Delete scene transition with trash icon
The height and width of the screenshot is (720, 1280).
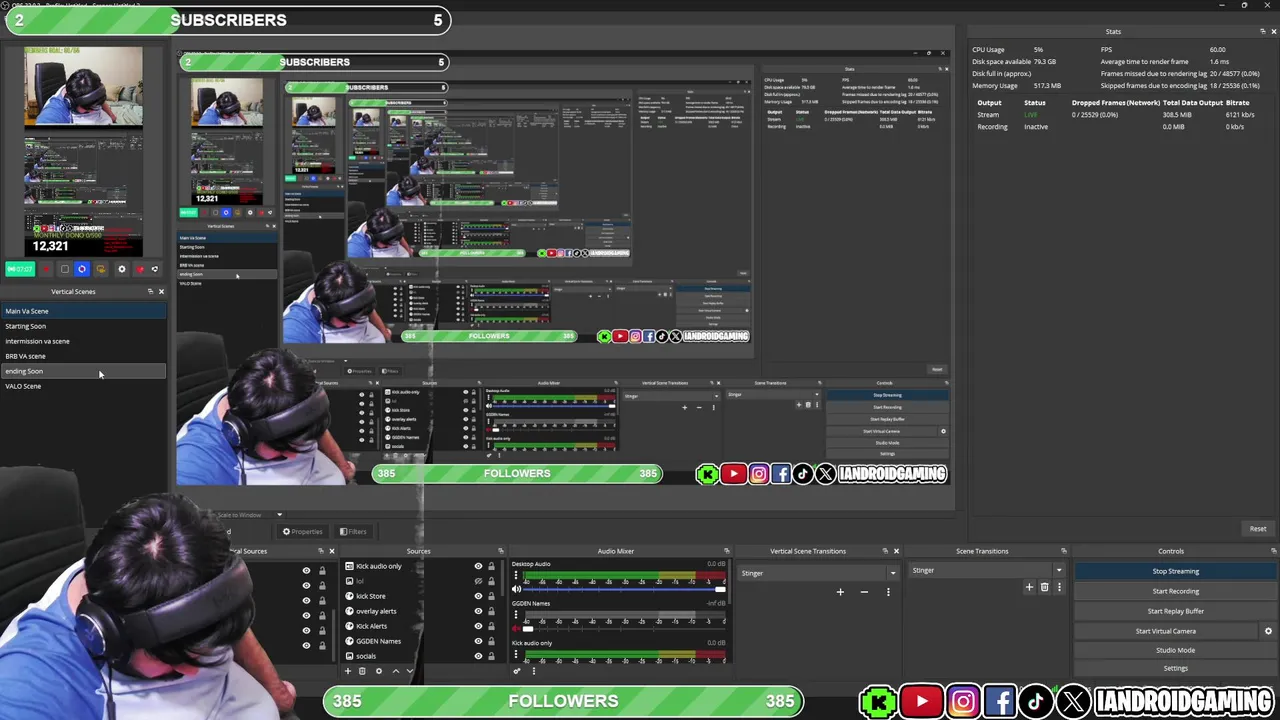click(x=1045, y=587)
